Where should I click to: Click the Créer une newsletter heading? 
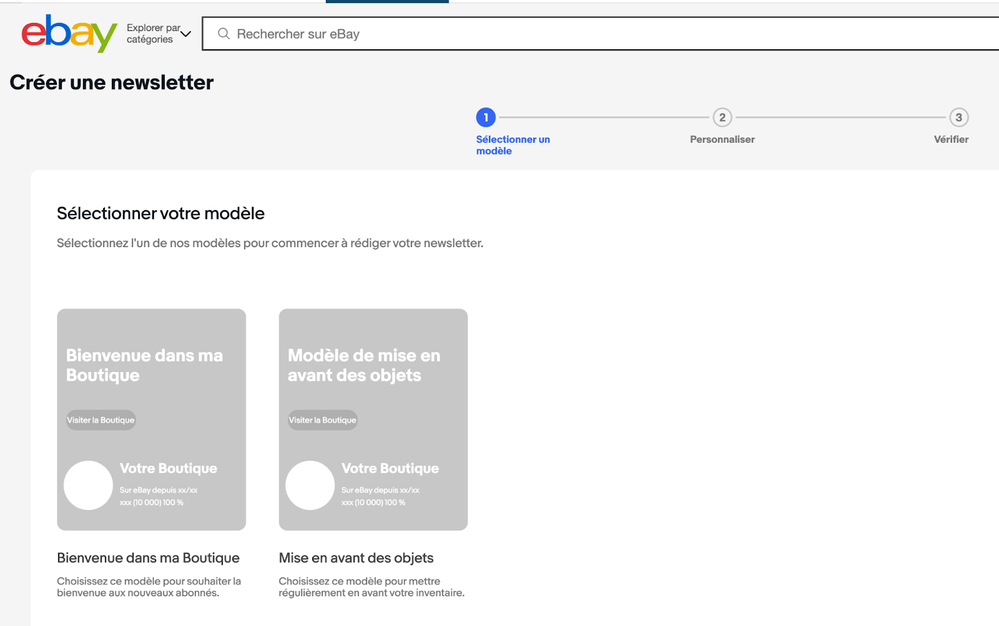[x=111, y=83]
